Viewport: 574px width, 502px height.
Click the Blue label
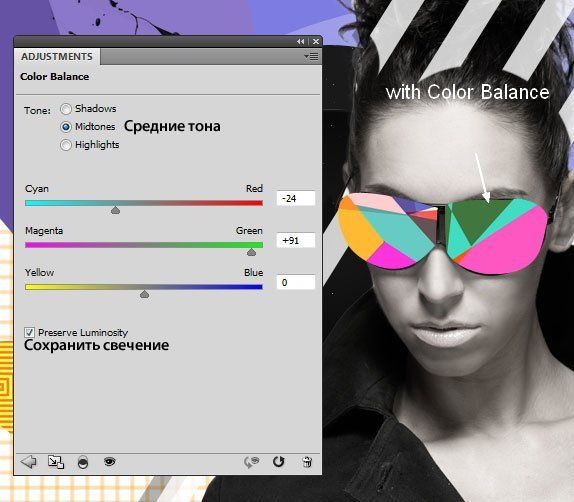253,273
